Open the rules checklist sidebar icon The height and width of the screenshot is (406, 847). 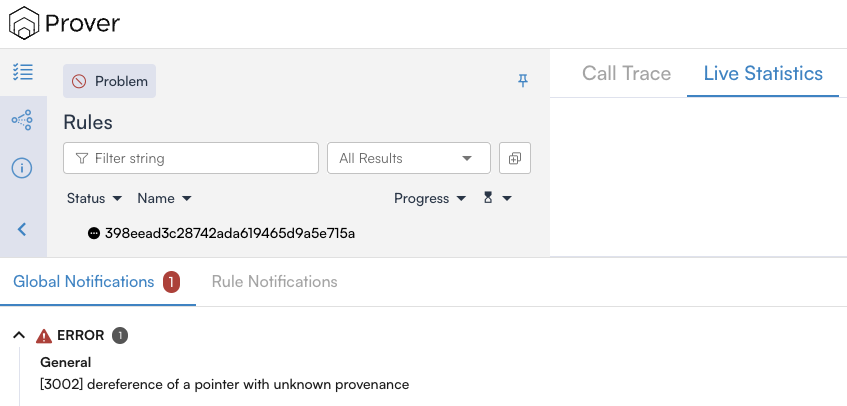22,72
